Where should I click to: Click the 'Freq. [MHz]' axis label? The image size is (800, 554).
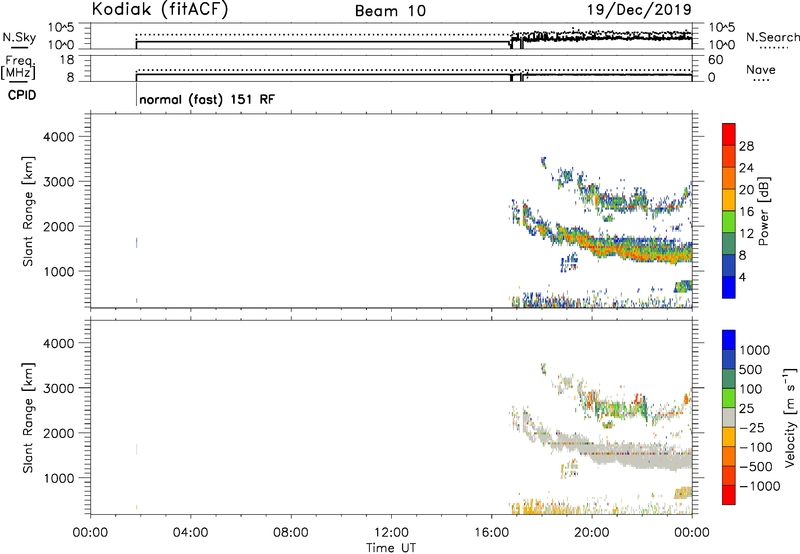(x=18, y=67)
